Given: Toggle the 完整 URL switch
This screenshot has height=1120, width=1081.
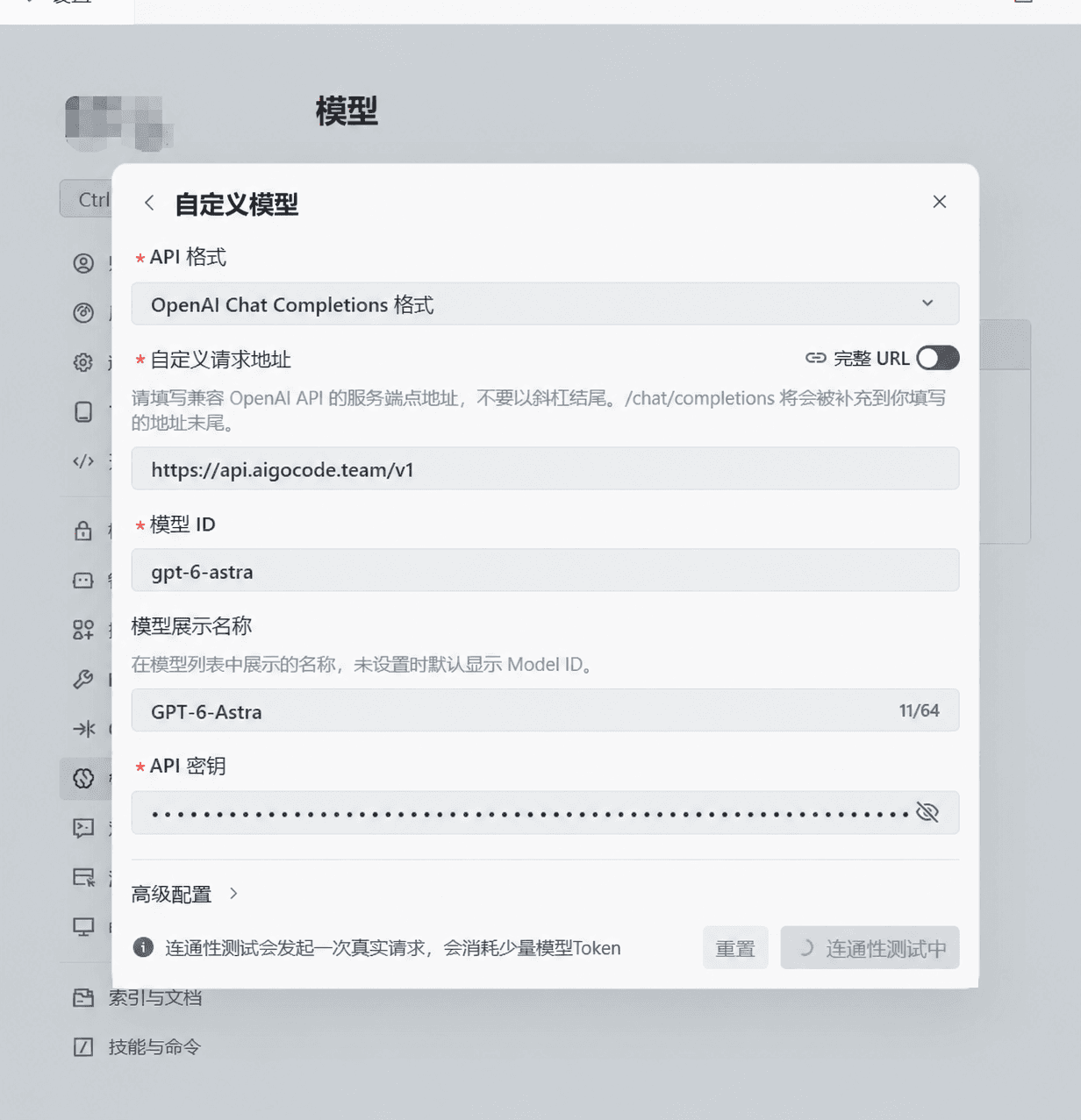Looking at the screenshot, I should click(x=937, y=358).
